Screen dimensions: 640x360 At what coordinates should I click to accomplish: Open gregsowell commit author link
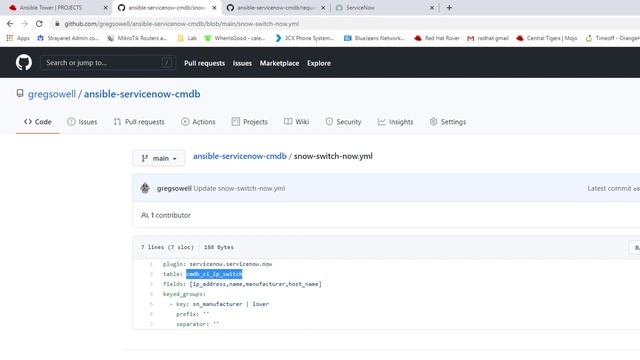coord(174,188)
